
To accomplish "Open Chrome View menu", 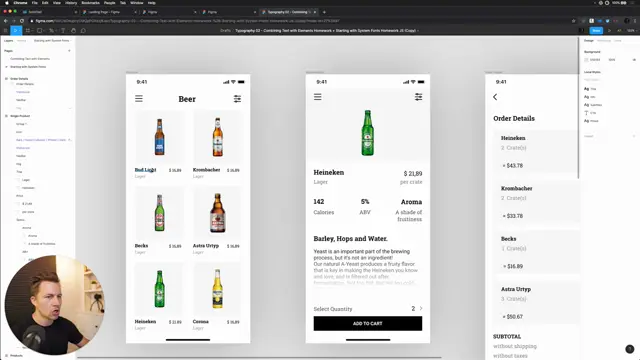I will (x=57, y=3).
